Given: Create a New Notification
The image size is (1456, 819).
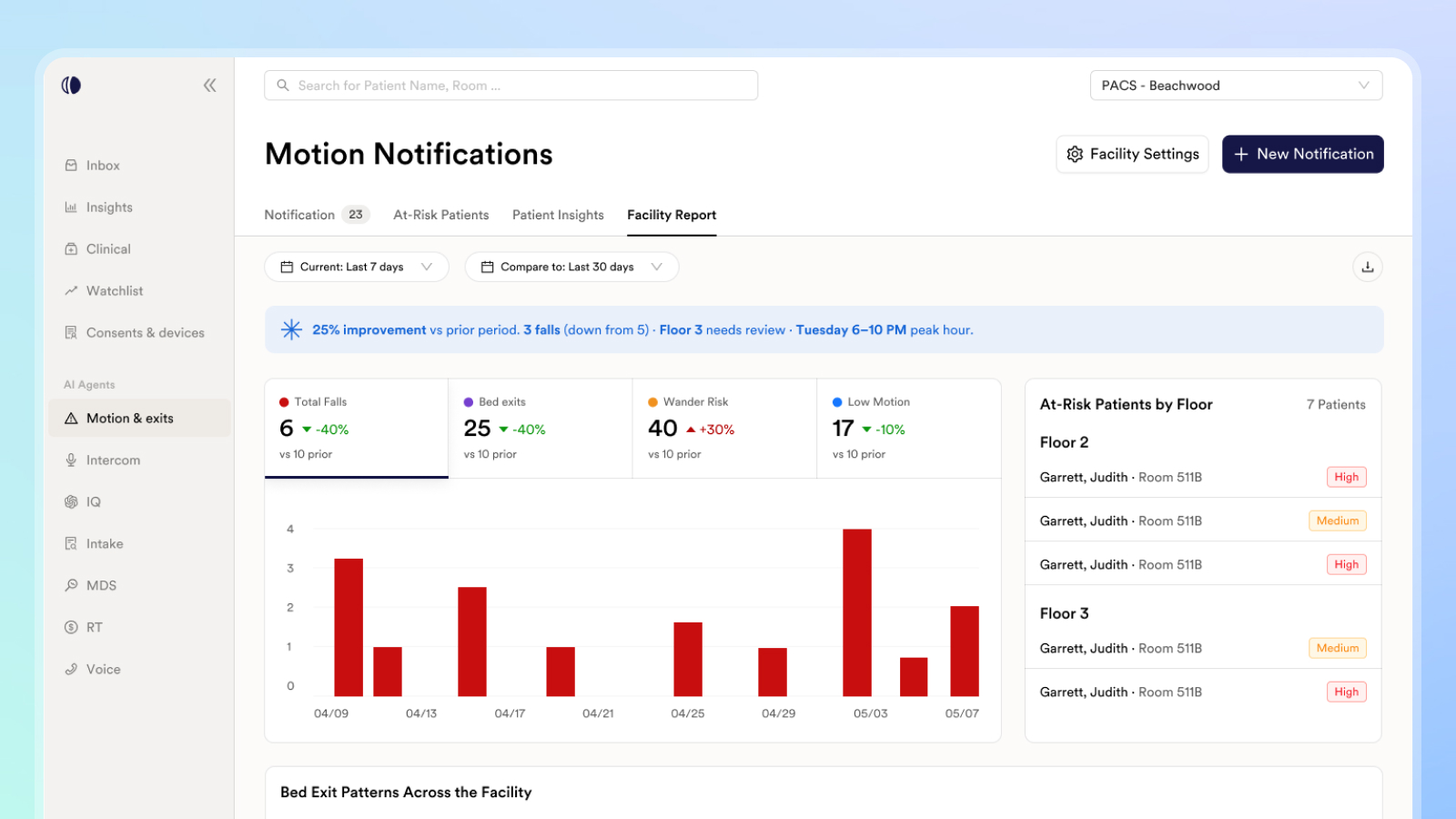Looking at the screenshot, I should tap(1302, 155).
